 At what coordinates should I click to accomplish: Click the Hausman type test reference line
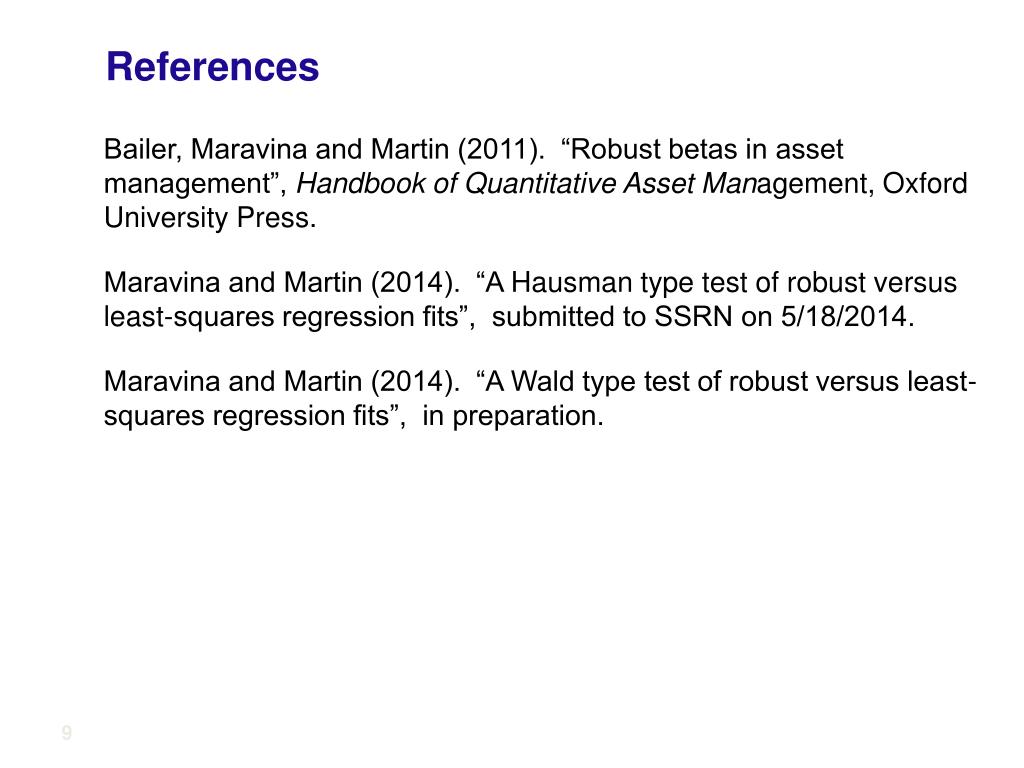530,283
